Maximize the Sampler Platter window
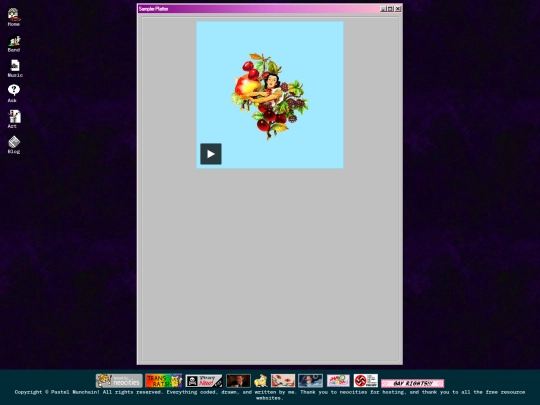This screenshot has width=540, height=405. point(390,9)
